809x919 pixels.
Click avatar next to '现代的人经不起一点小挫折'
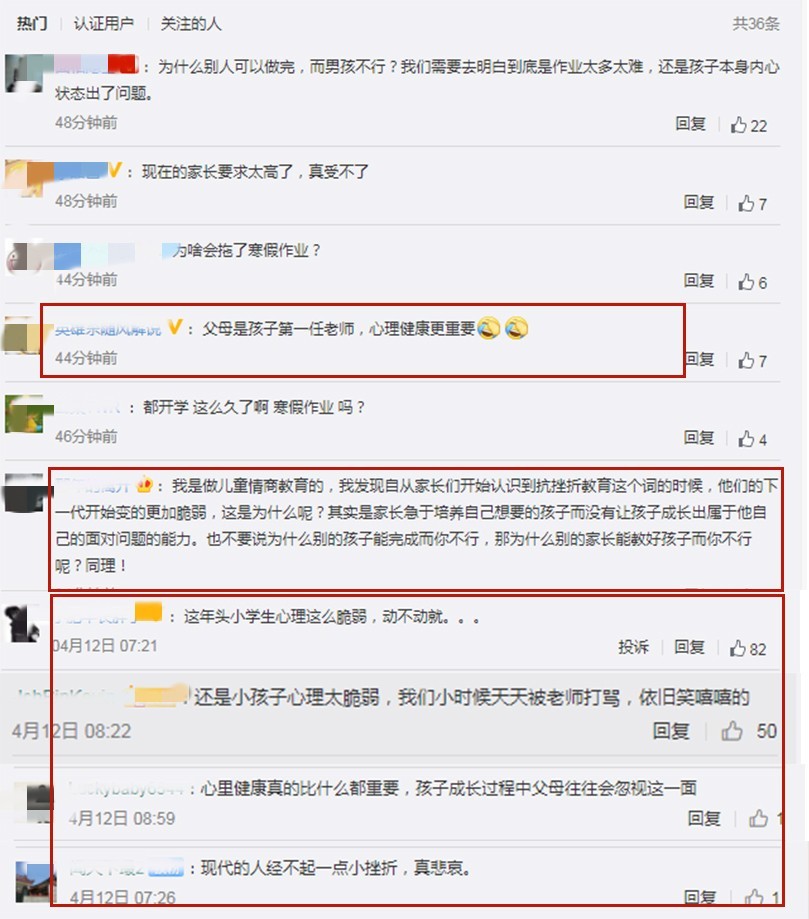click(36, 881)
